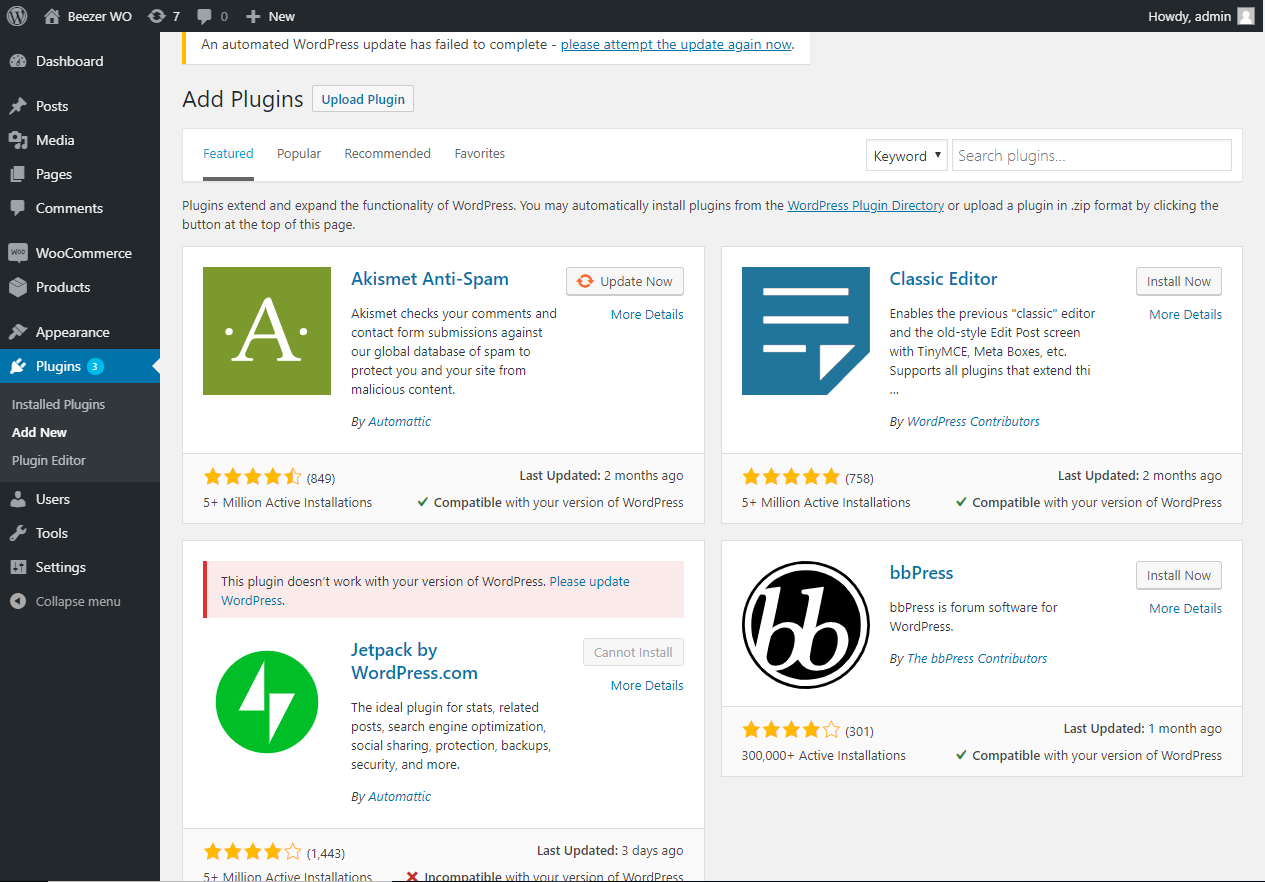Click the Classic Editor plugin icon
Screen dimensions: 1265x882
[806, 331]
